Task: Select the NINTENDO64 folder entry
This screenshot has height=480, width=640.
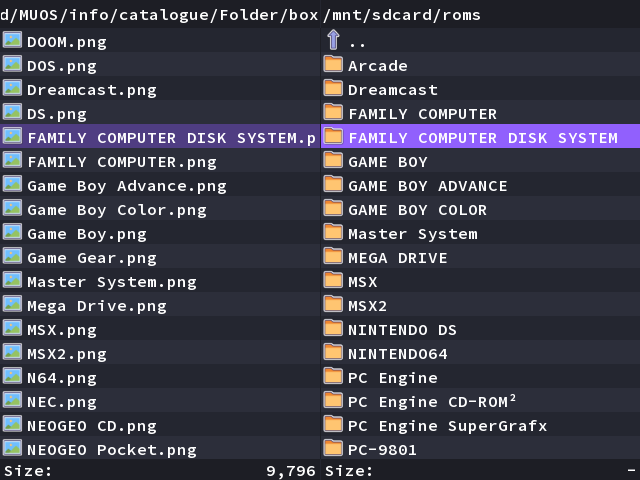Action: [x=480, y=352]
